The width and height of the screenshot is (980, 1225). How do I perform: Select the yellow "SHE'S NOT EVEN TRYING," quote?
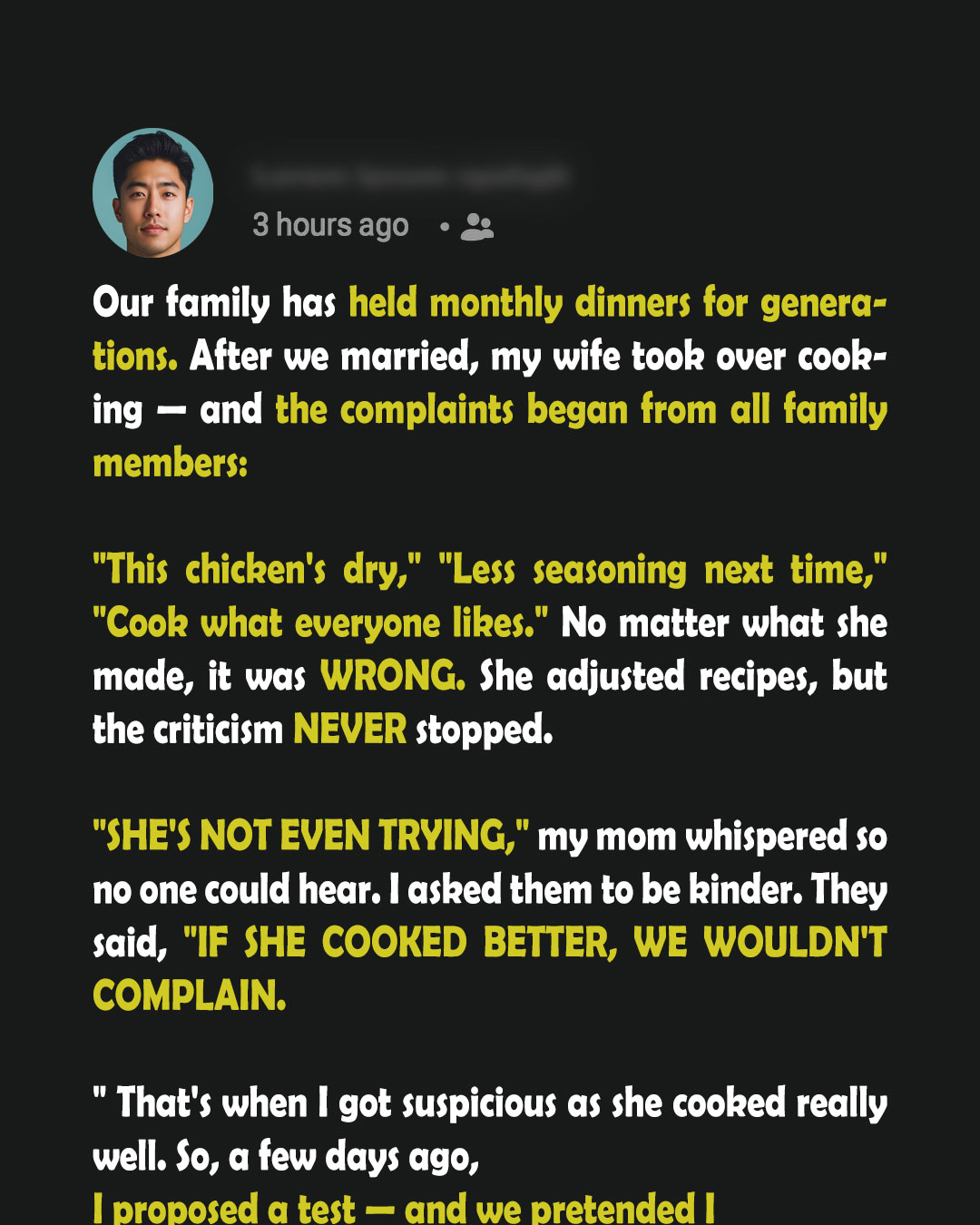(x=311, y=836)
